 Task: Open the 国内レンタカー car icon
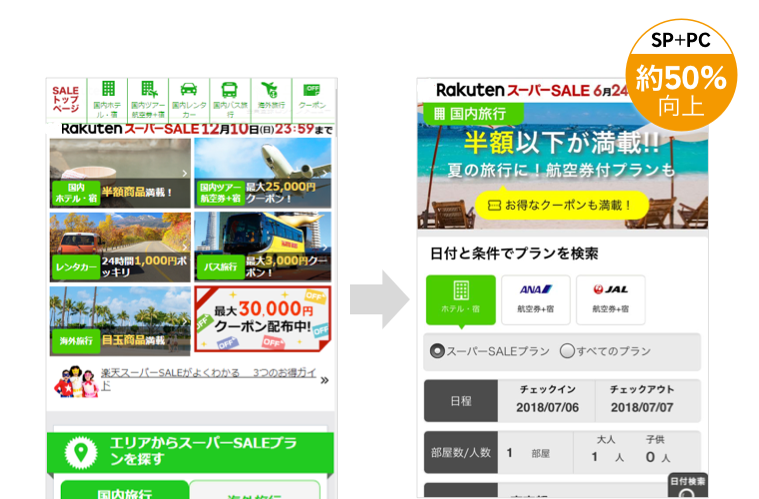click(189, 89)
